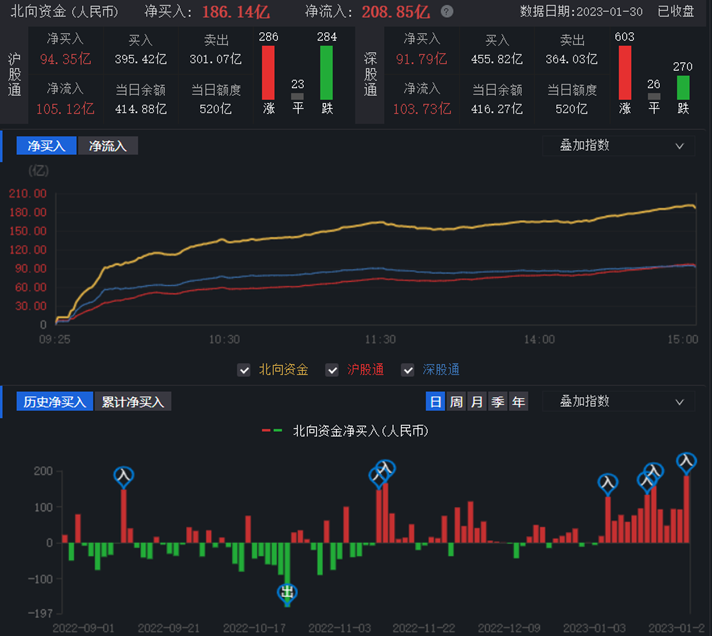Click the red 涨 bar showing 603 in 深股通
Screen dimensions: 712x636
625,72
